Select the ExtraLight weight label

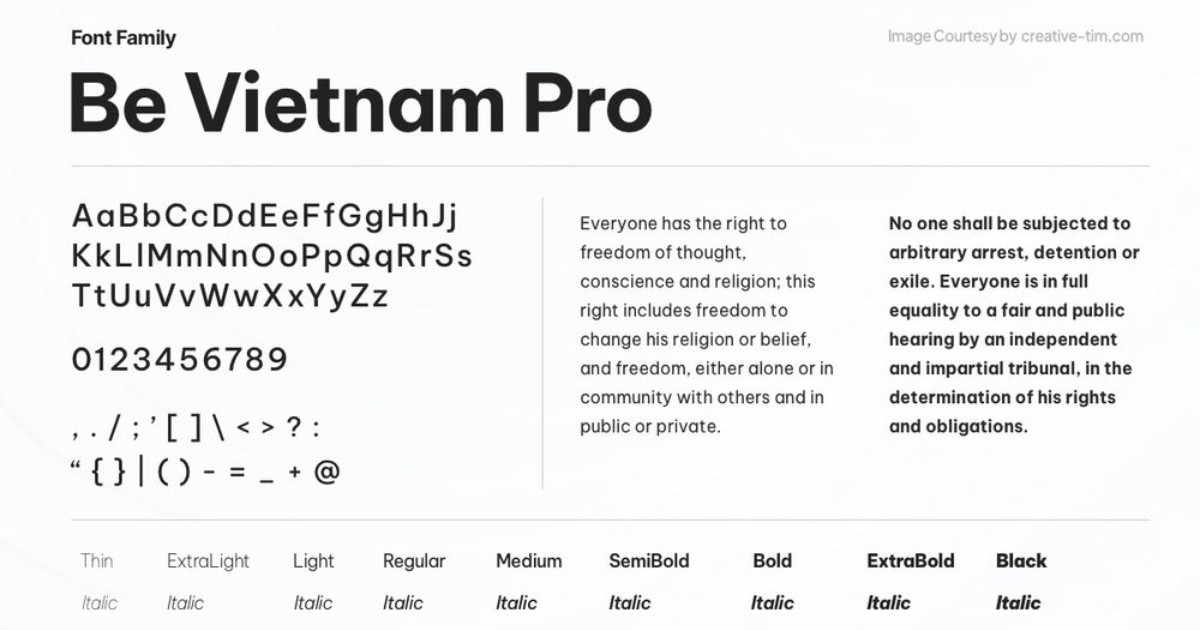pos(208,561)
